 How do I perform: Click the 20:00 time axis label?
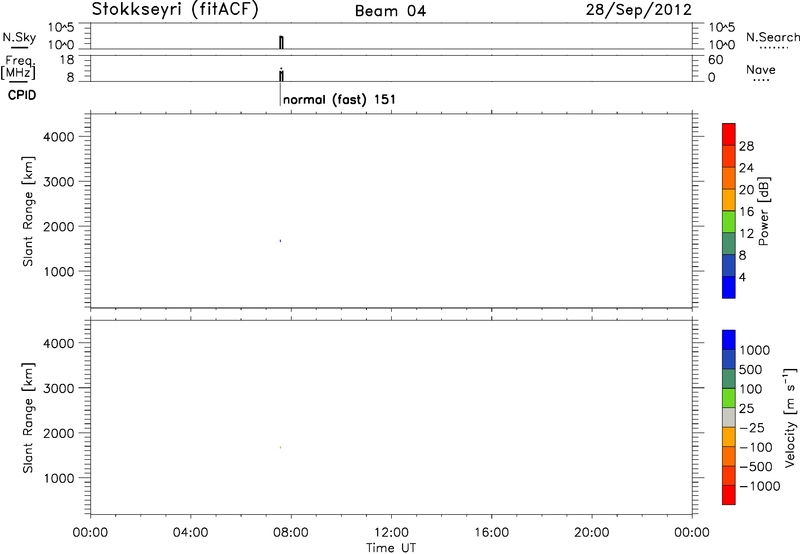click(591, 533)
